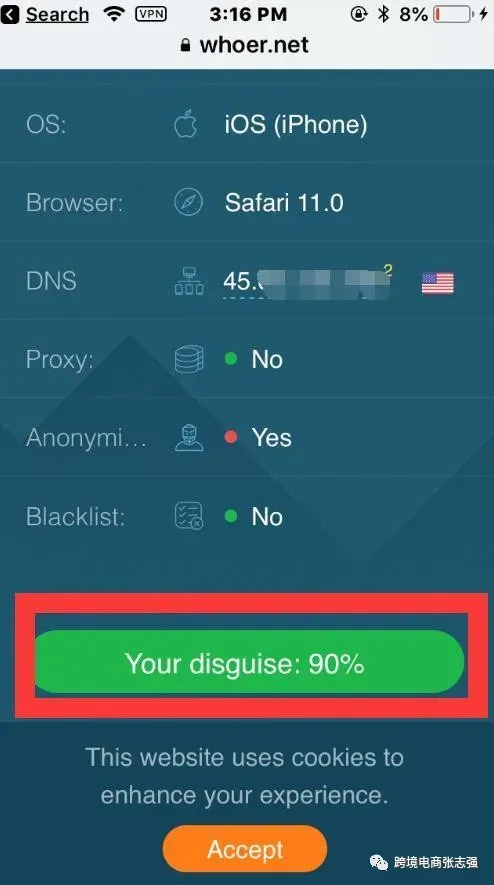Tap the Your disguise: 90% bar
Screen dimensions: 494x885
248,663
